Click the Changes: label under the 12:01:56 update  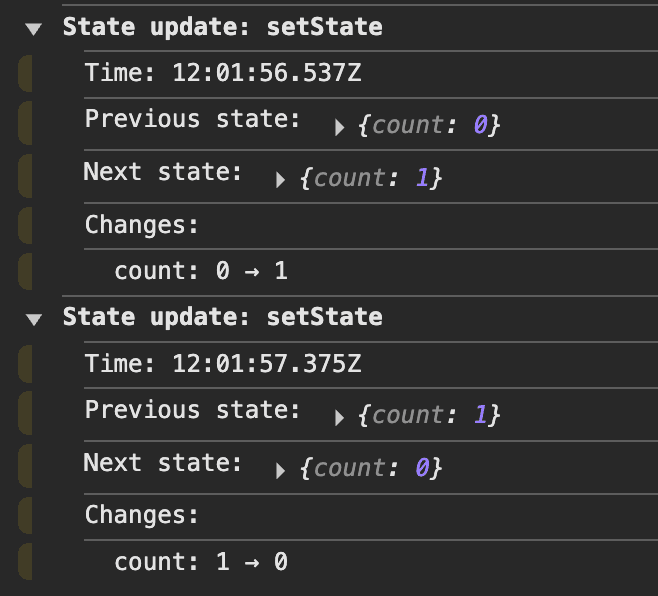(x=142, y=225)
